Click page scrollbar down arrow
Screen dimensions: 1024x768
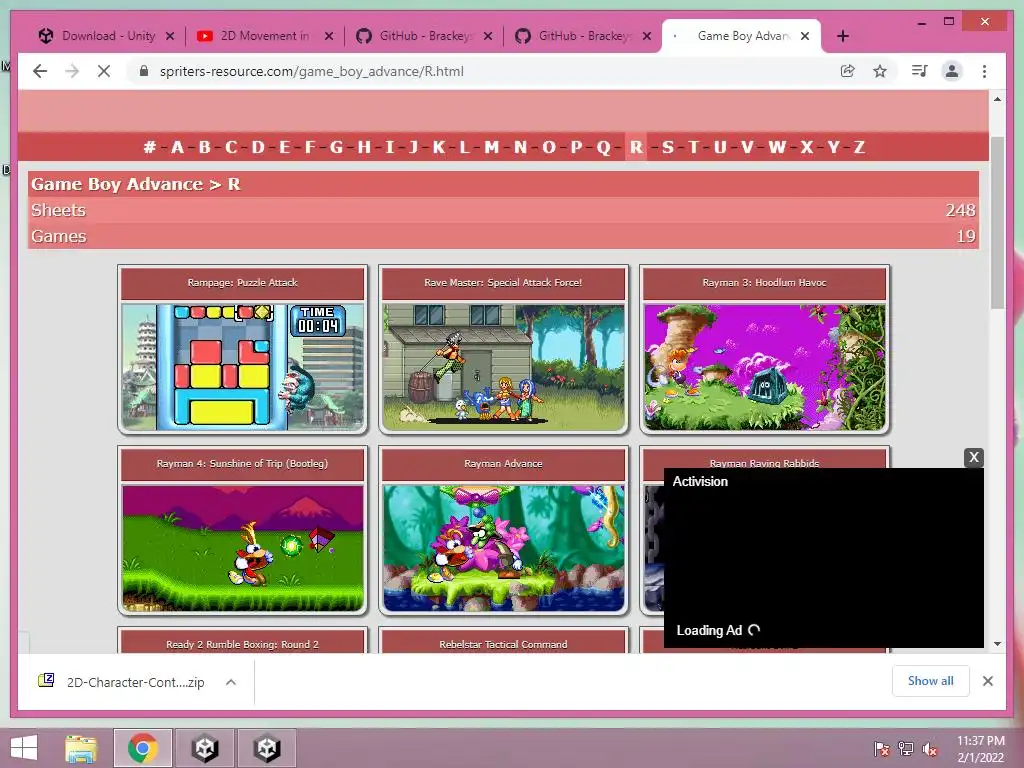point(997,644)
